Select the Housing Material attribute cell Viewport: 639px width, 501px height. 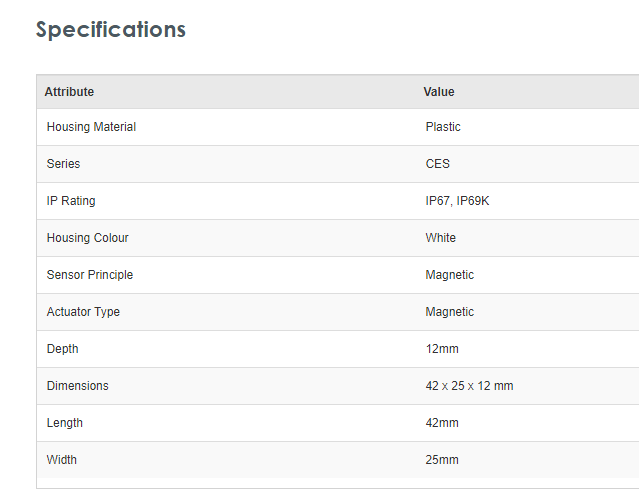pos(91,127)
